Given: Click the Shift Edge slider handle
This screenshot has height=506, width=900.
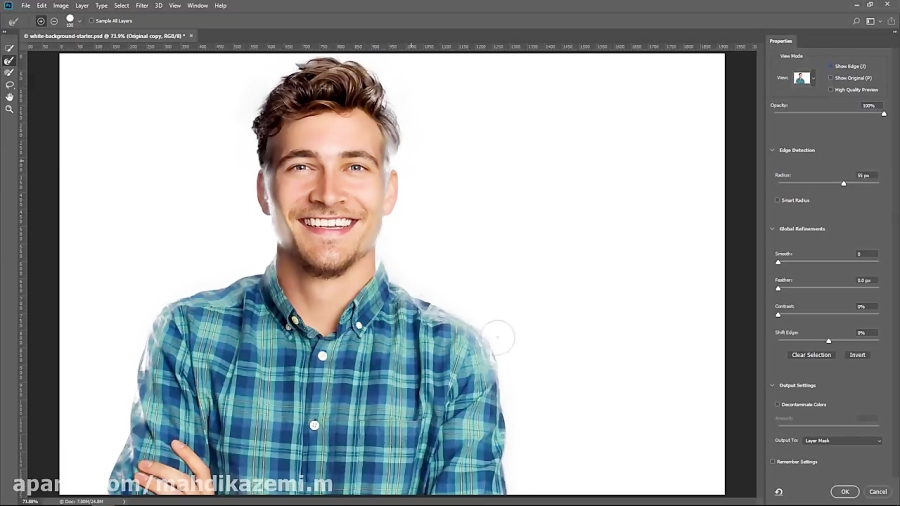Looking at the screenshot, I should point(829,341).
